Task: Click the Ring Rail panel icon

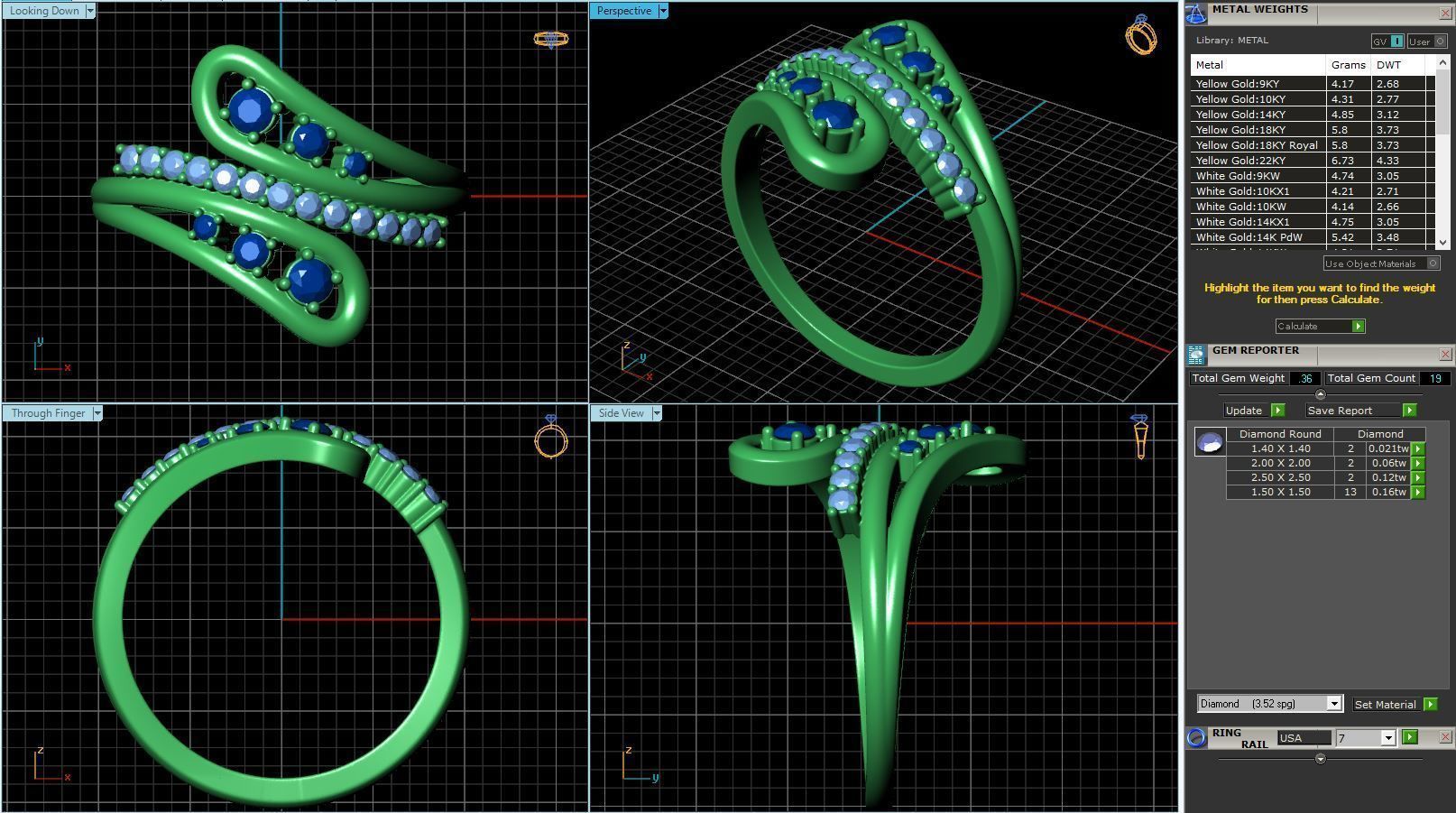Action: pos(1196,737)
